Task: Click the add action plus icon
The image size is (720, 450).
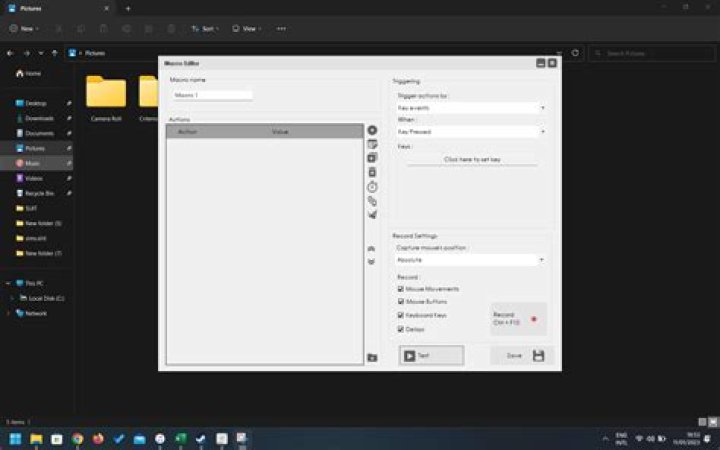Action: 372,130
